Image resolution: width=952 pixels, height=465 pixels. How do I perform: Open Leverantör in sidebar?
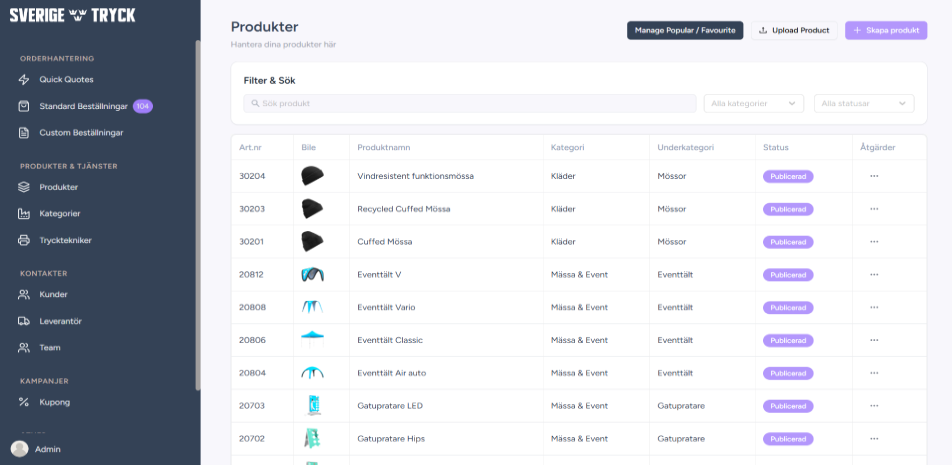click(60, 321)
